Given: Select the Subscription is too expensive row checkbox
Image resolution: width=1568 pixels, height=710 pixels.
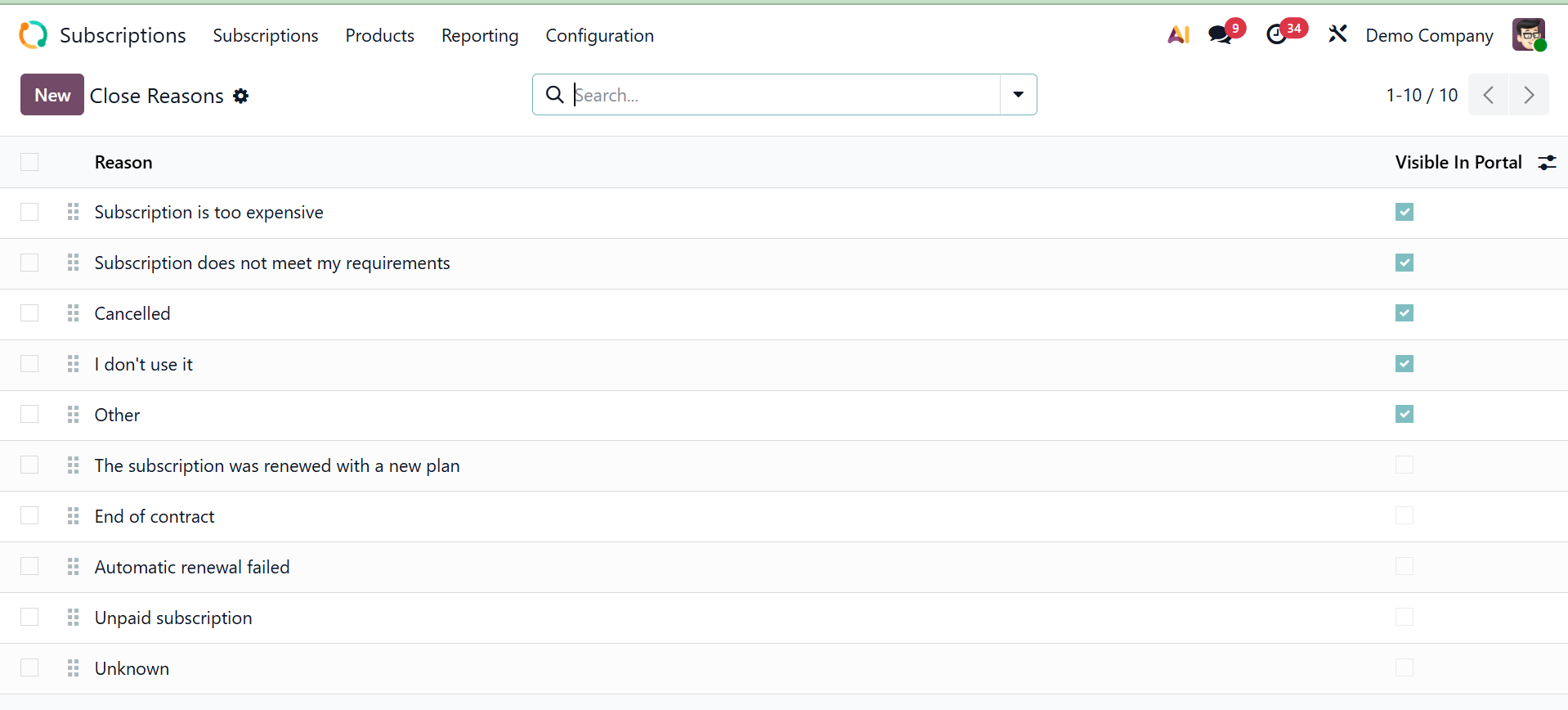Looking at the screenshot, I should tap(29, 213).
